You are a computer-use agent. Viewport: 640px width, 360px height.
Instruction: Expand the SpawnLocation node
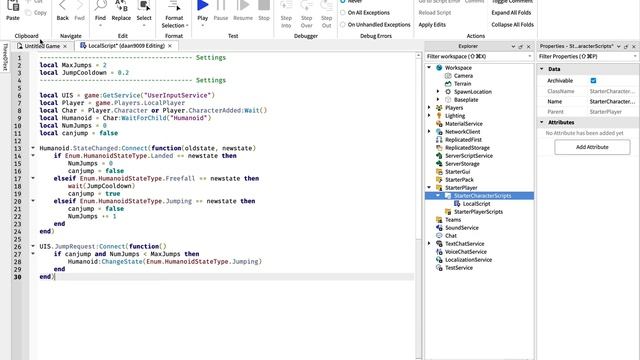438,92
